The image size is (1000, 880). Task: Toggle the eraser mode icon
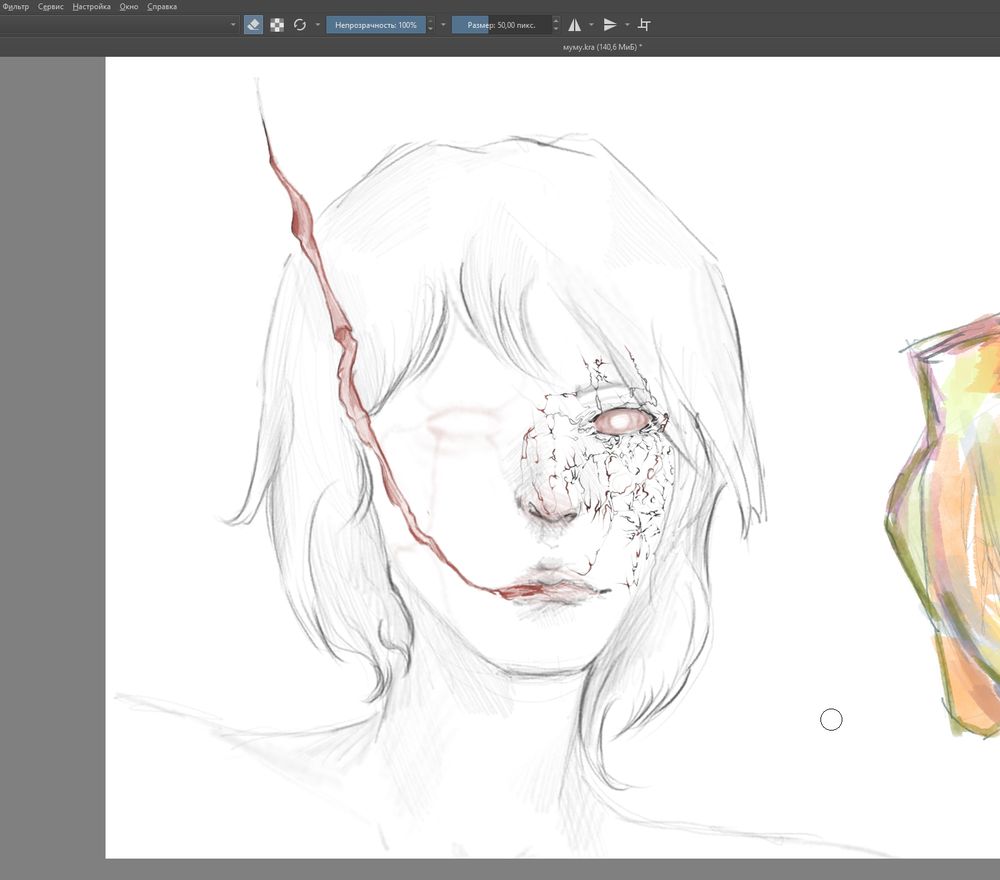pos(253,25)
